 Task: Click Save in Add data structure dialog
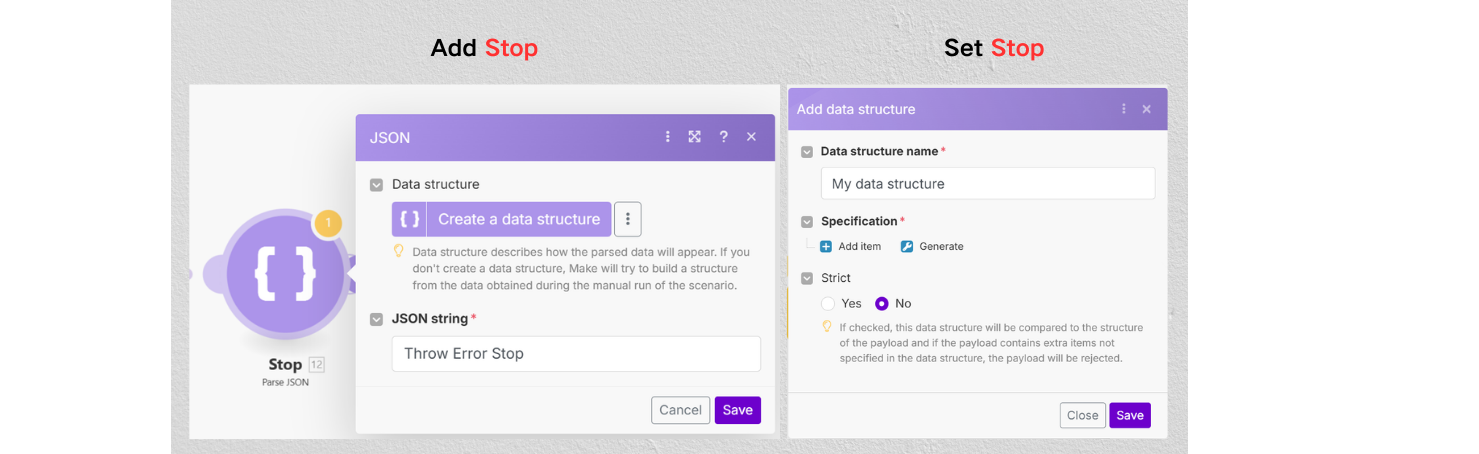(1129, 415)
